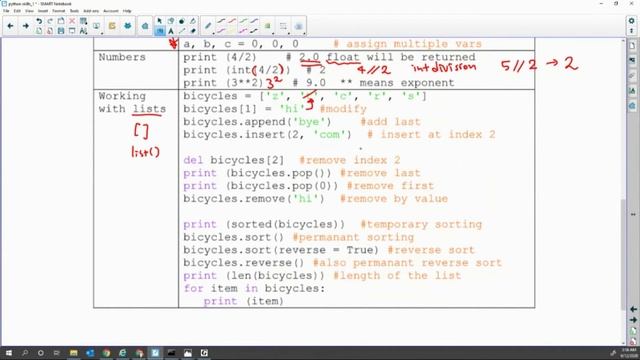Open the Account menu
The image size is (640, 360).
[111, 11]
